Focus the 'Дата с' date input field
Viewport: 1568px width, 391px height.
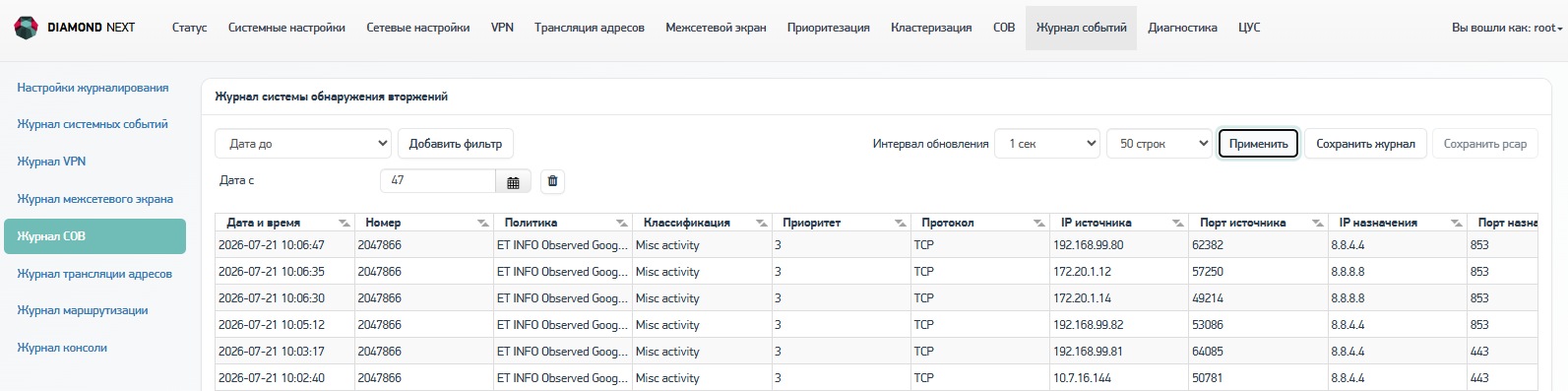438,181
